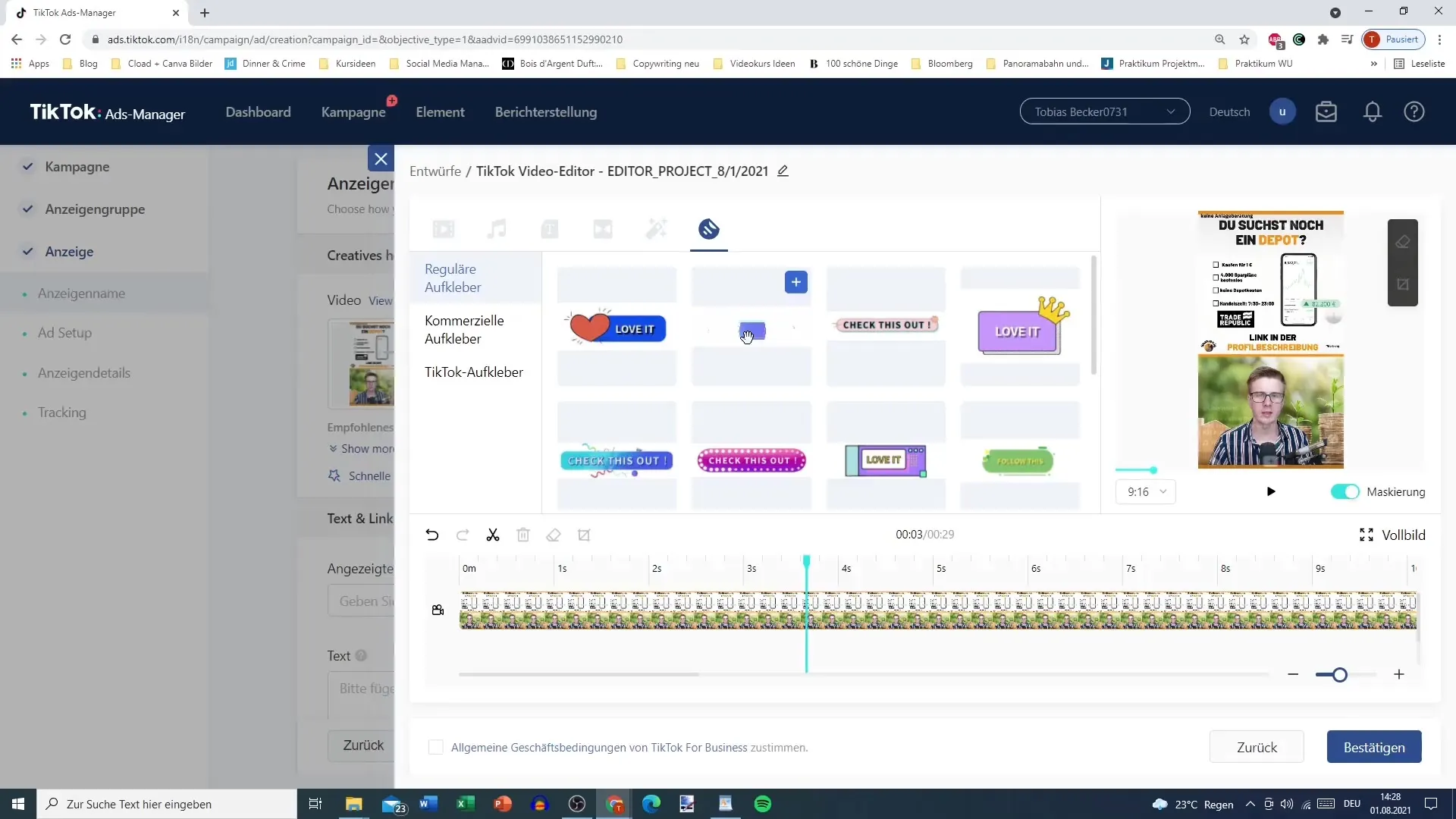Open Kampagne step in left sidebar
The height and width of the screenshot is (819, 1456).
pos(77,167)
